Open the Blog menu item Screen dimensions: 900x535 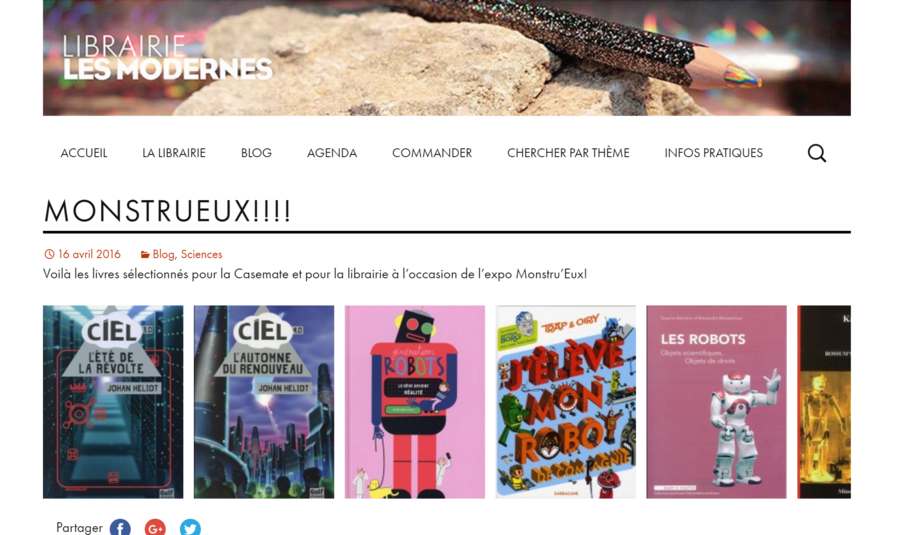256,153
